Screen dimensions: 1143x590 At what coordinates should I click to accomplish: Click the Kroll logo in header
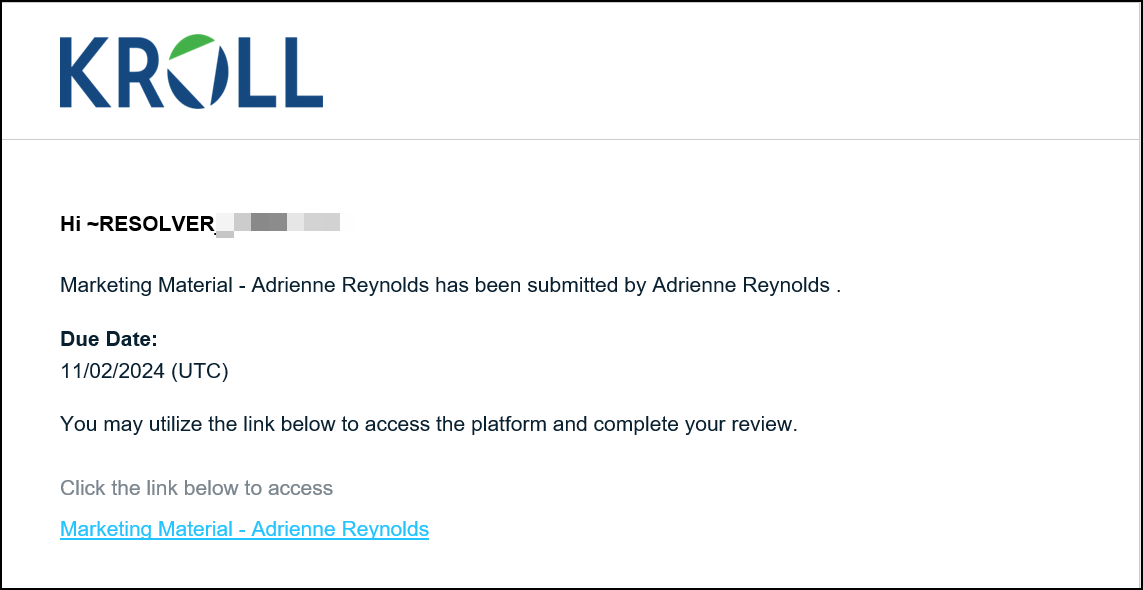click(x=191, y=72)
